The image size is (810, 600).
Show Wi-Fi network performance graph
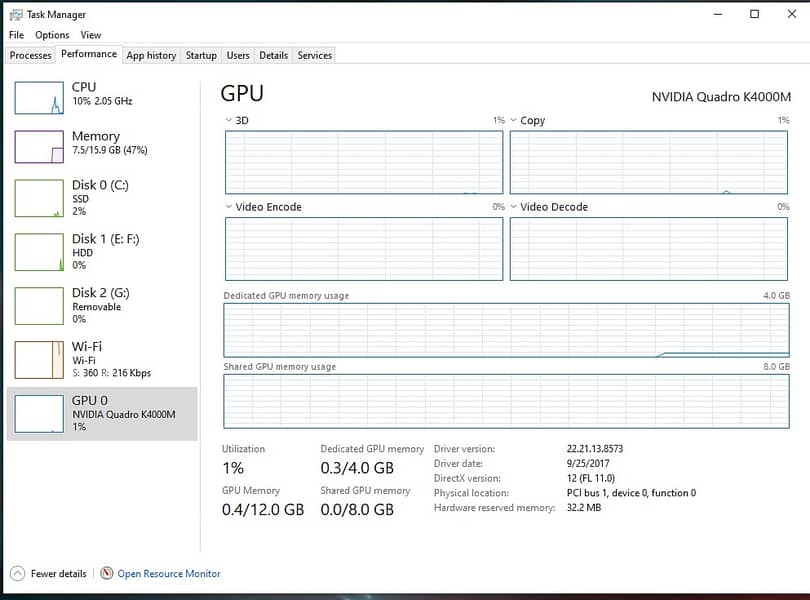(100, 359)
